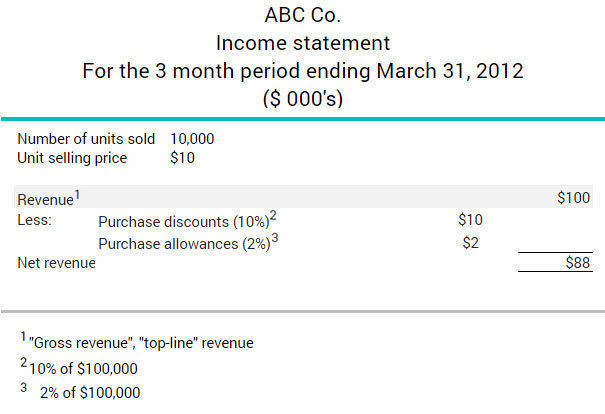Click the Less: label
Screen dimensions: 605x414
(34, 220)
